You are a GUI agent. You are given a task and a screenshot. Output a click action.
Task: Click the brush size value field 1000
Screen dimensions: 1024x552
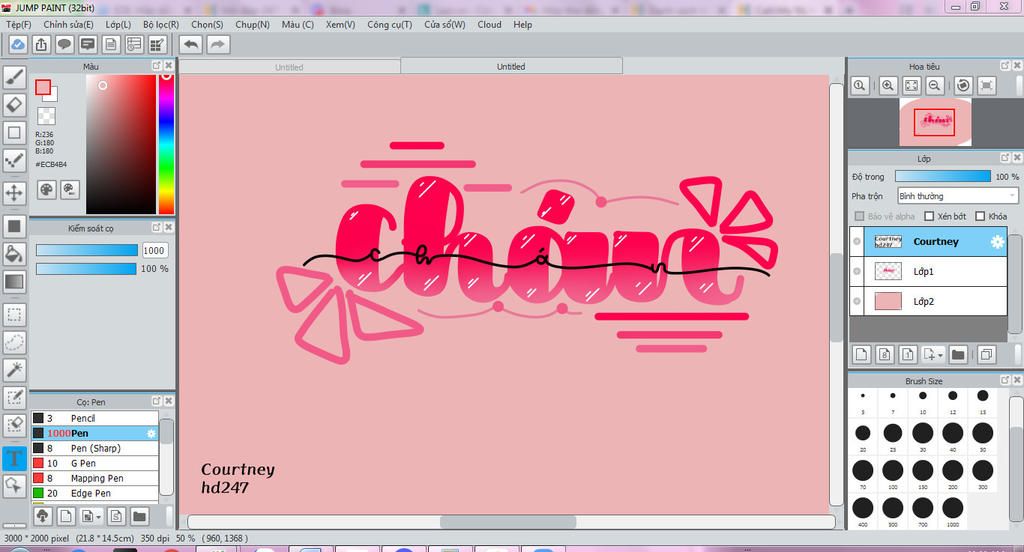(x=154, y=250)
